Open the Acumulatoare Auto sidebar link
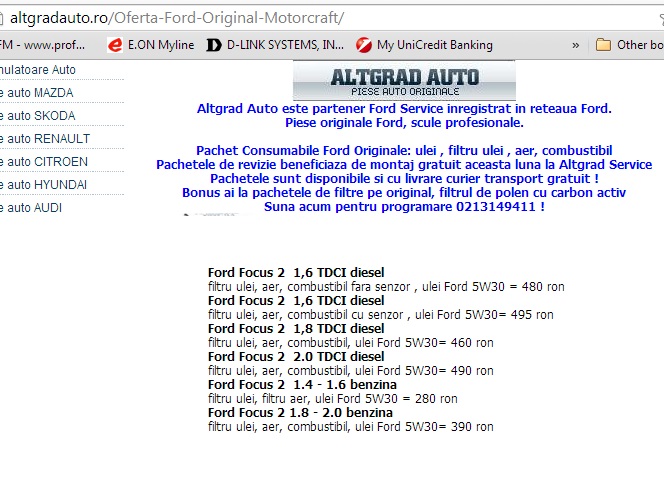The height and width of the screenshot is (493, 664). click(38, 70)
